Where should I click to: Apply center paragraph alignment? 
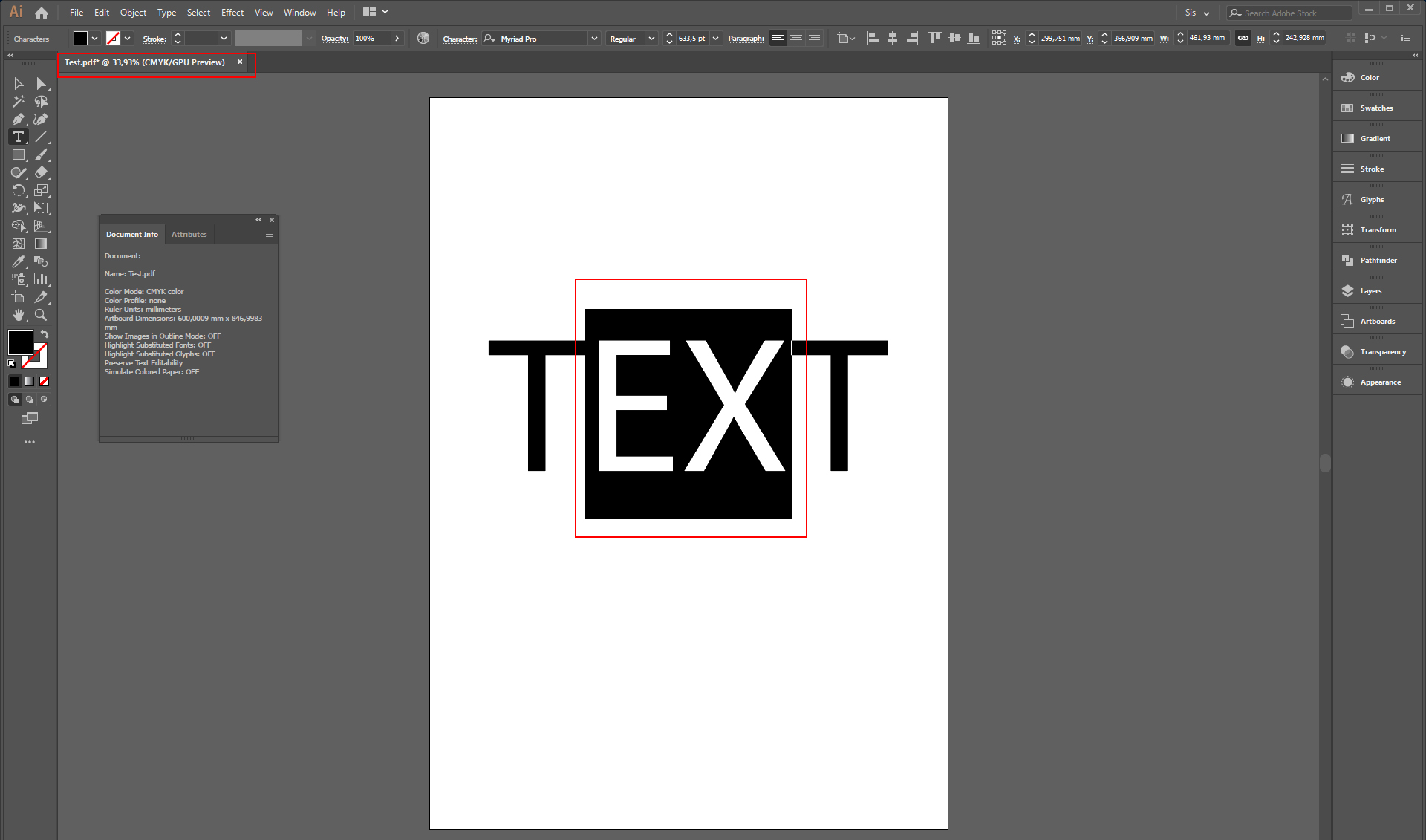[x=795, y=38]
